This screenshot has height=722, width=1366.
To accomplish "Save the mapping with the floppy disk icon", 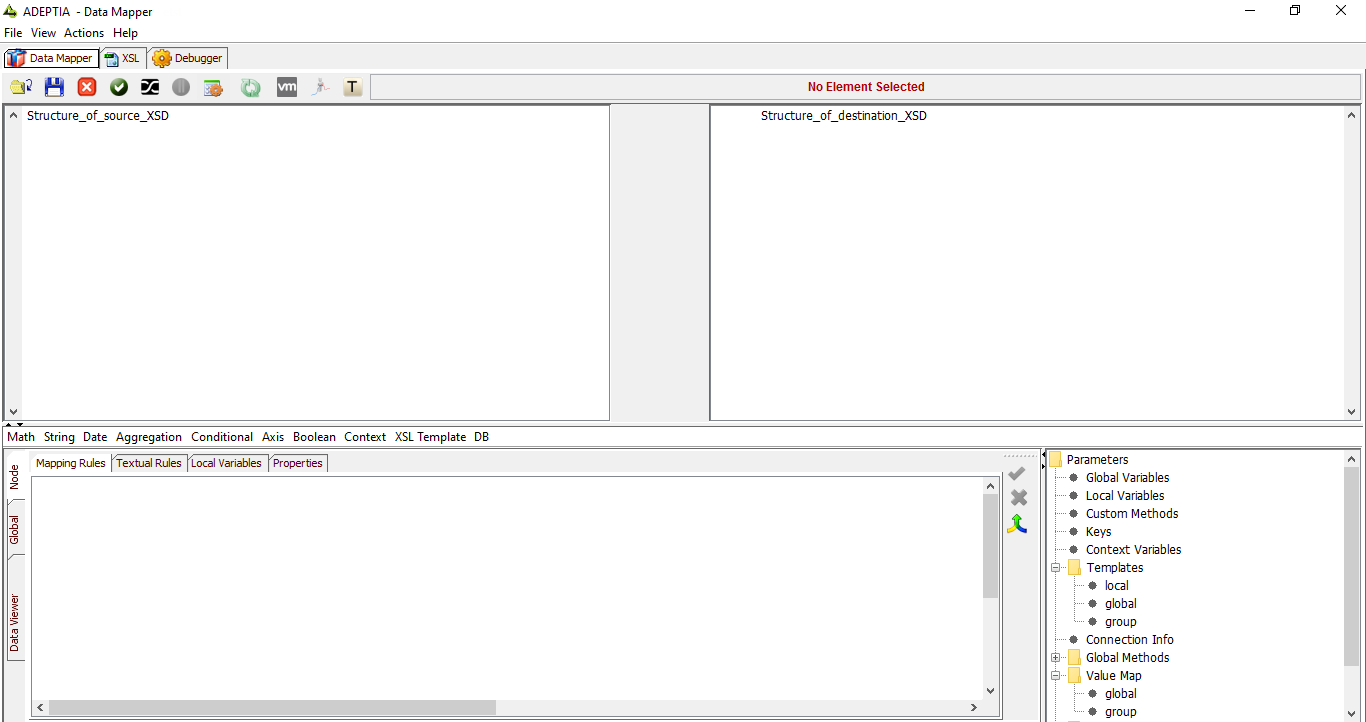I will pyautogui.click(x=54, y=87).
